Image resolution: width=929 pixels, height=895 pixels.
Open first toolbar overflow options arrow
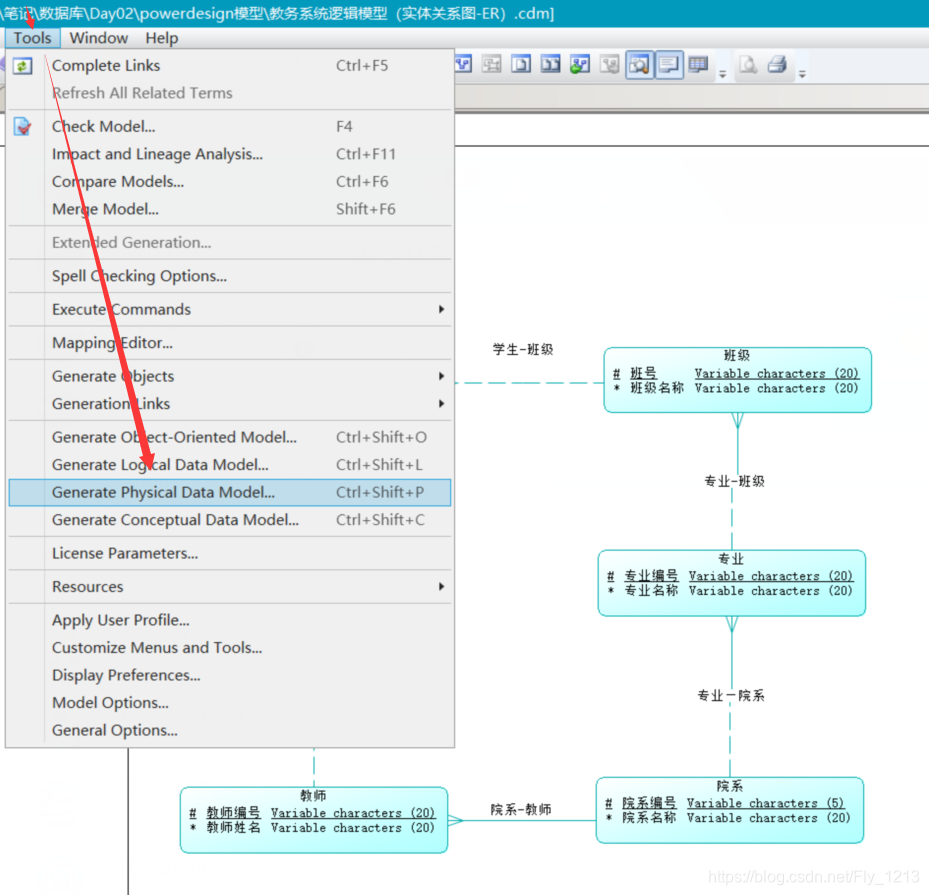723,75
